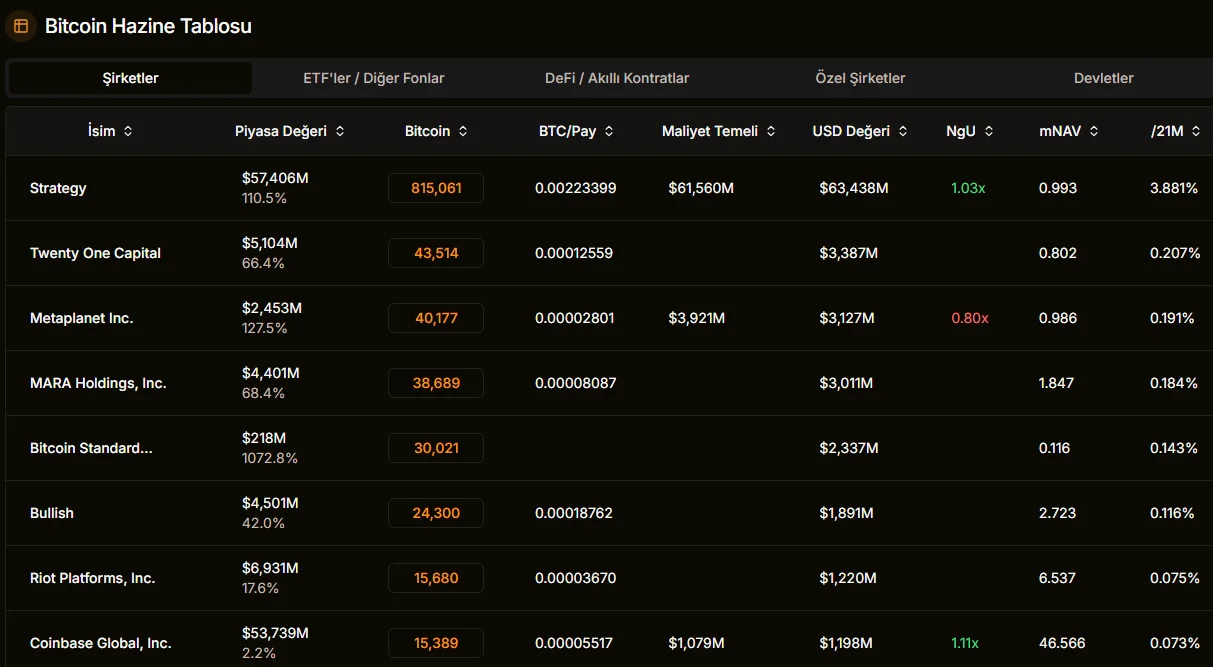Image resolution: width=1213 pixels, height=667 pixels.
Task: Click Metaplanet Inc. company name
Action: [81, 318]
